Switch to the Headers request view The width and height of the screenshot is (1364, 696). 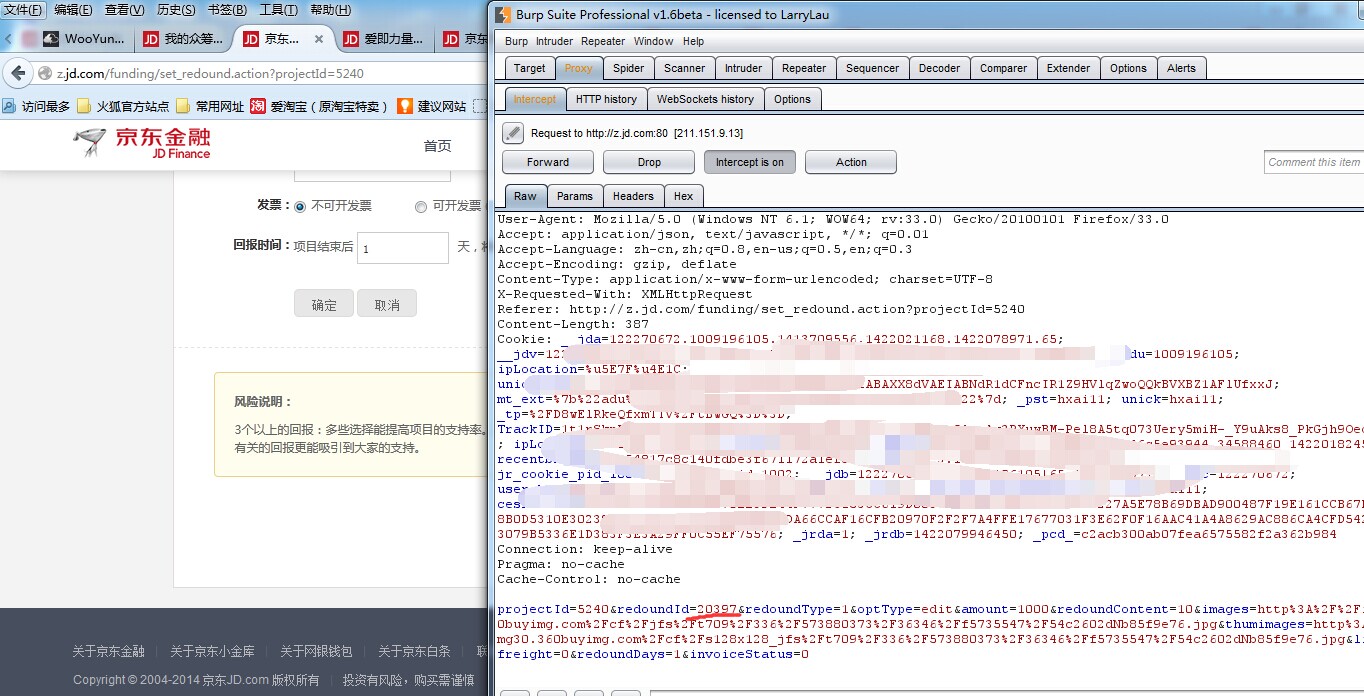tap(633, 196)
